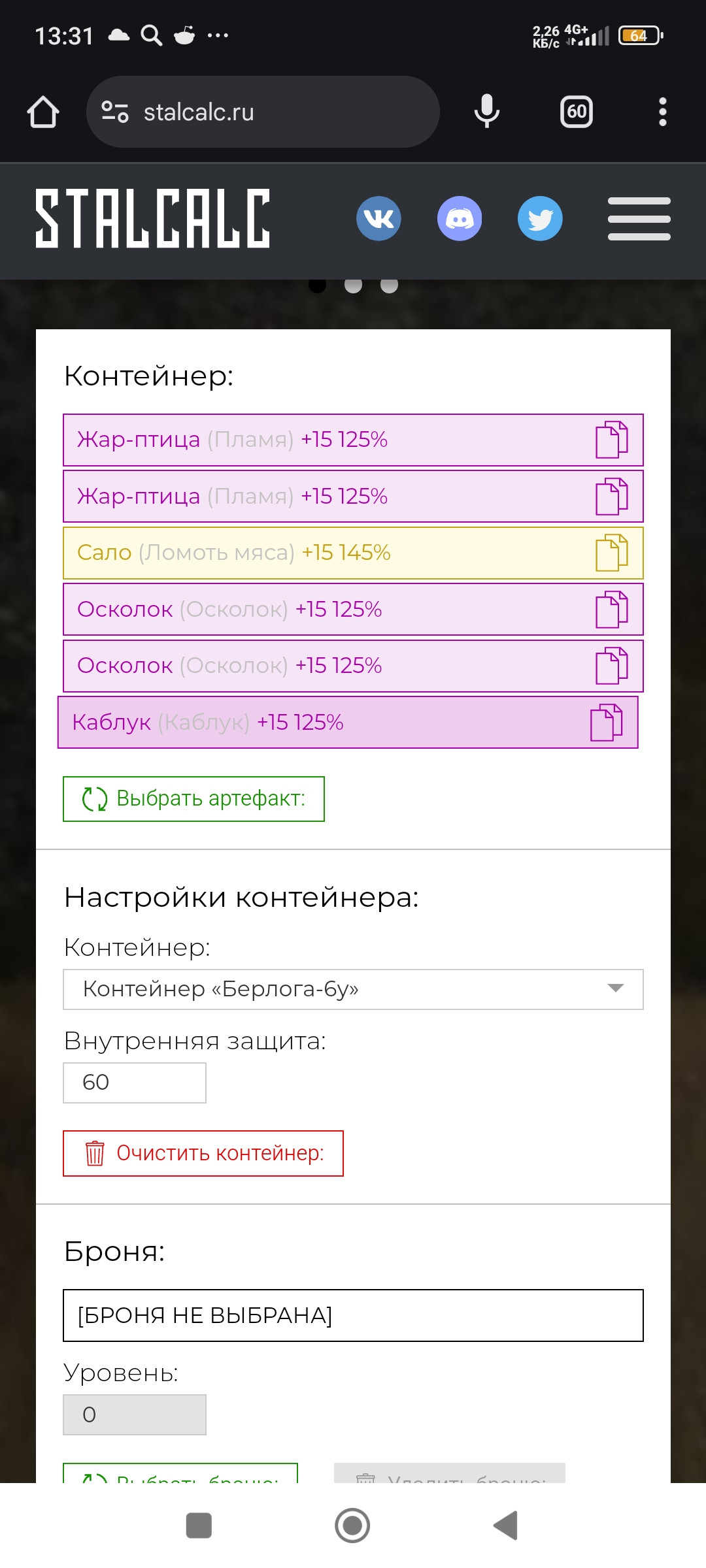Open the БРОНЯ НЕ ВЫБРАНА selector
The height and width of the screenshot is (1568, 706).
pyautogui.click(x=353, y=1315)
